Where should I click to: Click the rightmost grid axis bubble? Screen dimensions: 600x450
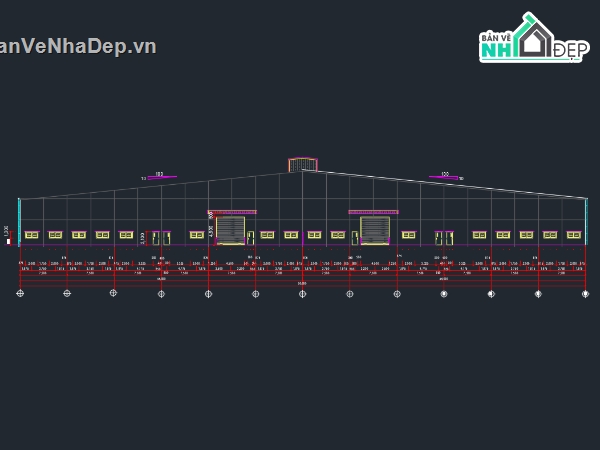click(585, 293)
